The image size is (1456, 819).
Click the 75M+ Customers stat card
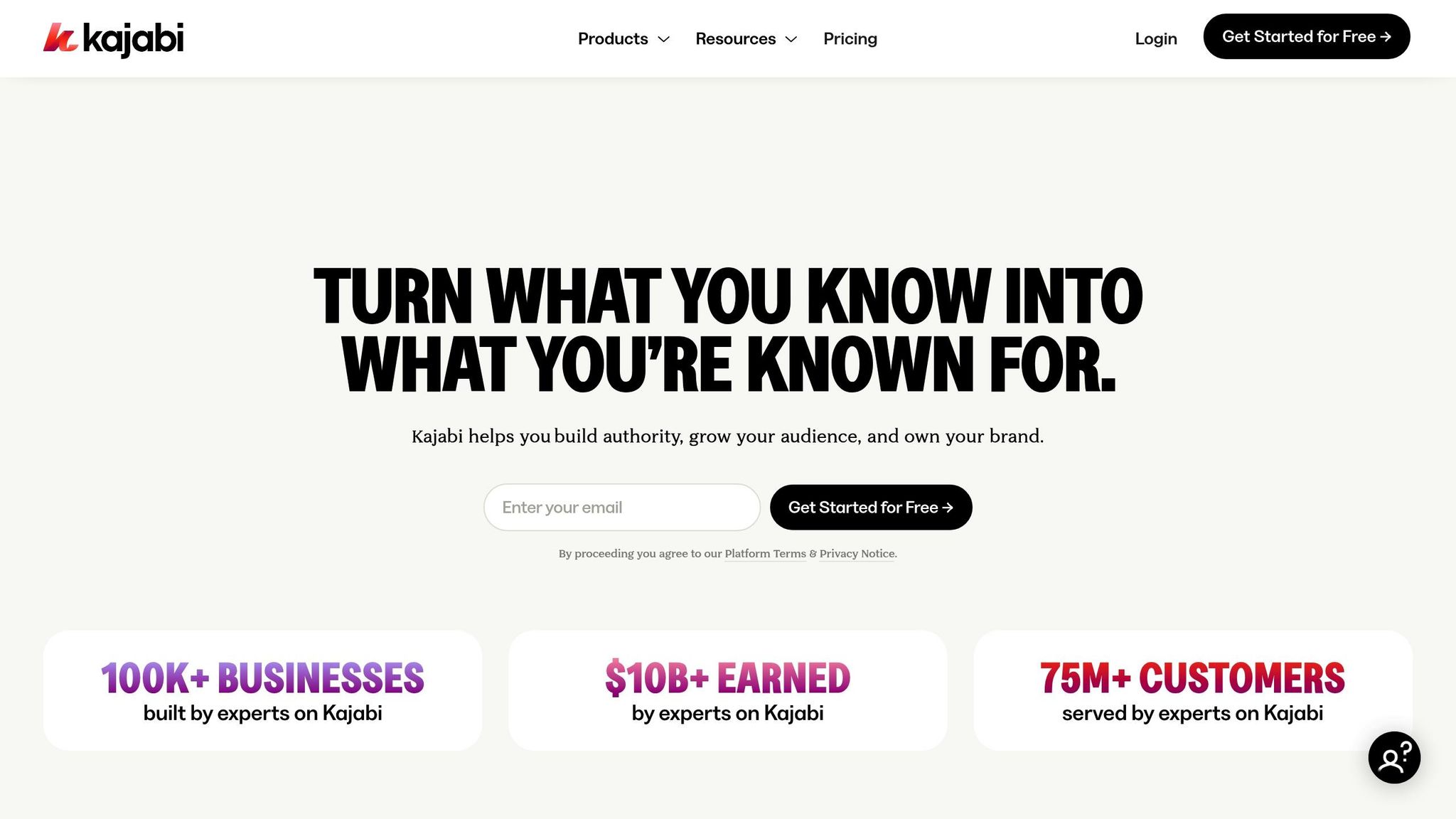[1192, 690]
